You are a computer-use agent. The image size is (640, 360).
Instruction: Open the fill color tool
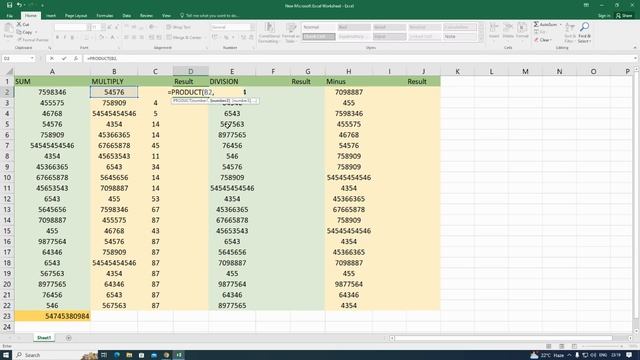(101, 38)
